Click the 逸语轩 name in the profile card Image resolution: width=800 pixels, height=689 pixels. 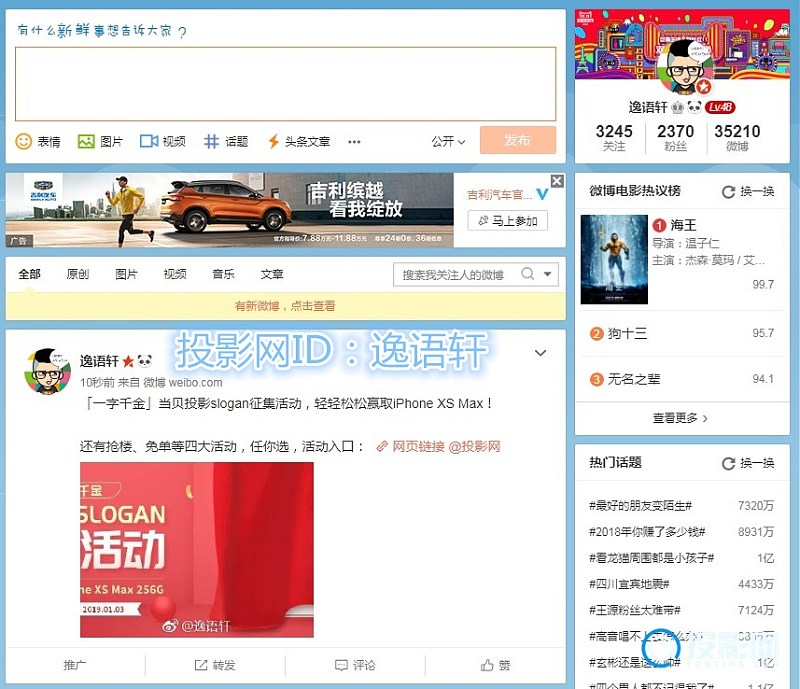point(648,107)
